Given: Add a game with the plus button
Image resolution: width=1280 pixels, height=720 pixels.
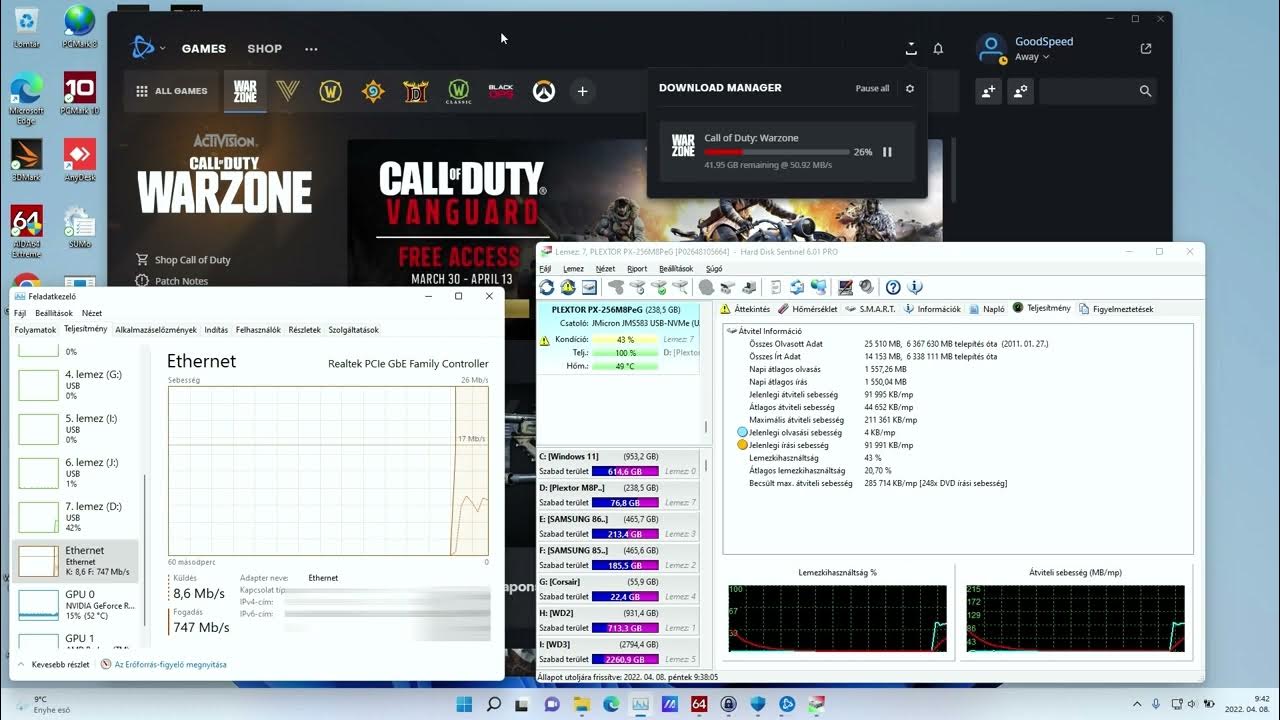Looking at the screenshot, I should pos(582,91).
